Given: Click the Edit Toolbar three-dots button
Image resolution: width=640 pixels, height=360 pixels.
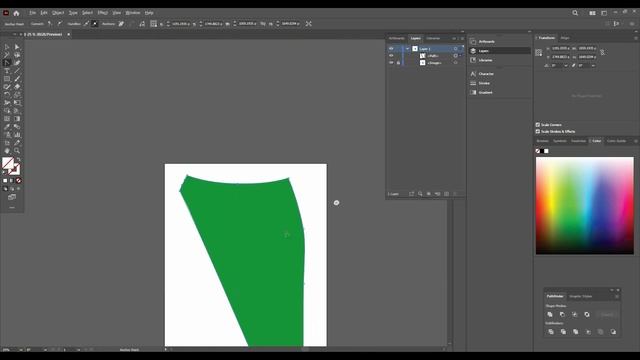Looking at the screenshot, I should (x=12, y=208).
